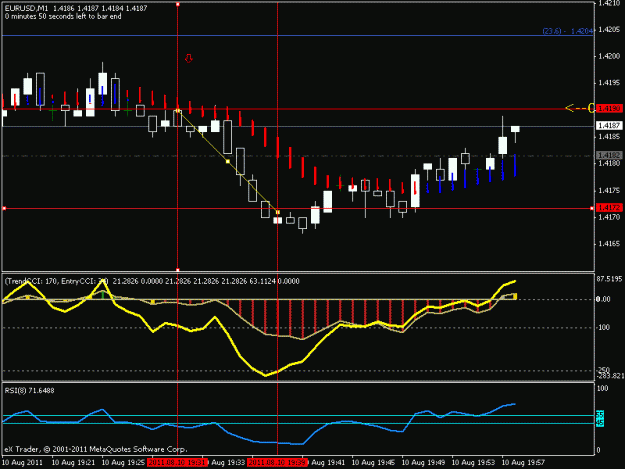Click the 87.5195 CCI scale value
The width and height of the screenshot is (625, 469).
tap(609, 279)
